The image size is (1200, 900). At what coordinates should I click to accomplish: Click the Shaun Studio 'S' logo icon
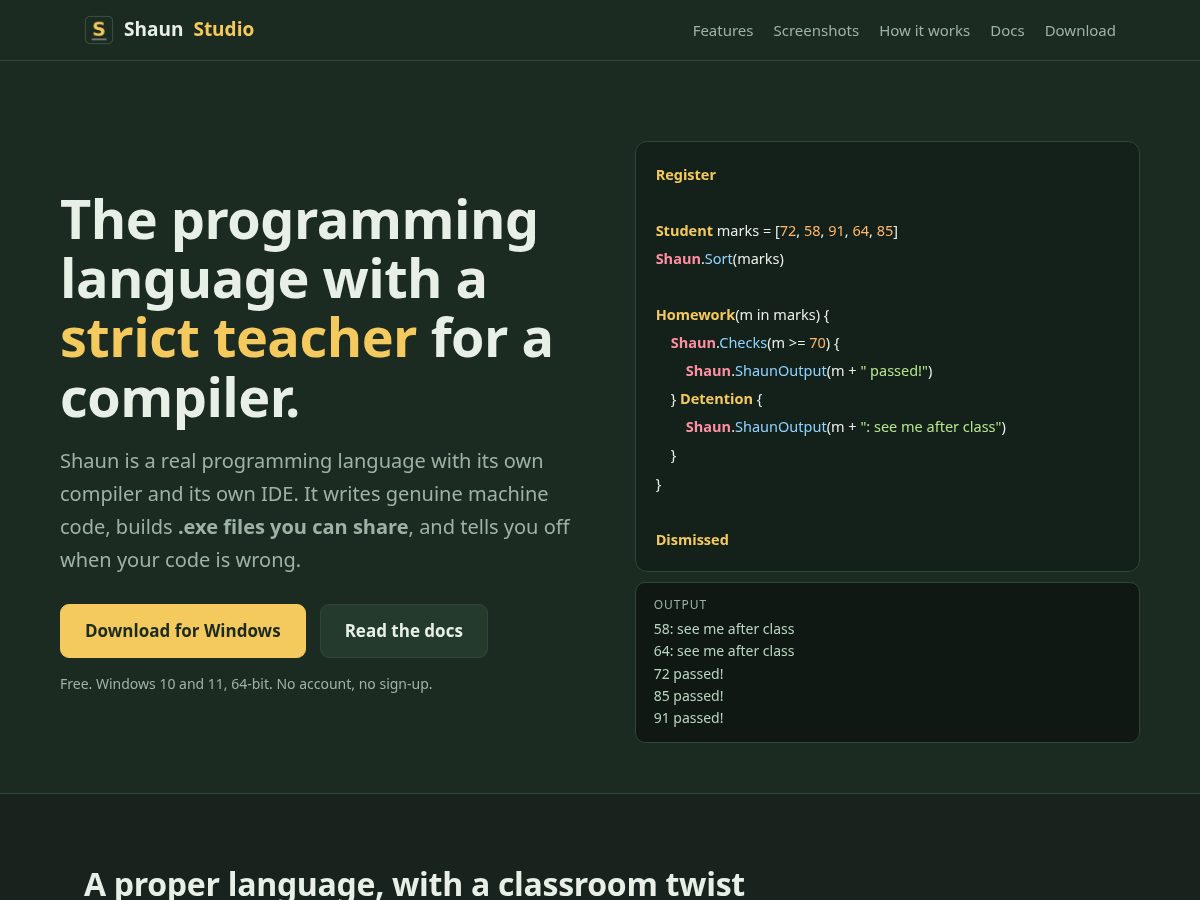(x=98, y=30)
